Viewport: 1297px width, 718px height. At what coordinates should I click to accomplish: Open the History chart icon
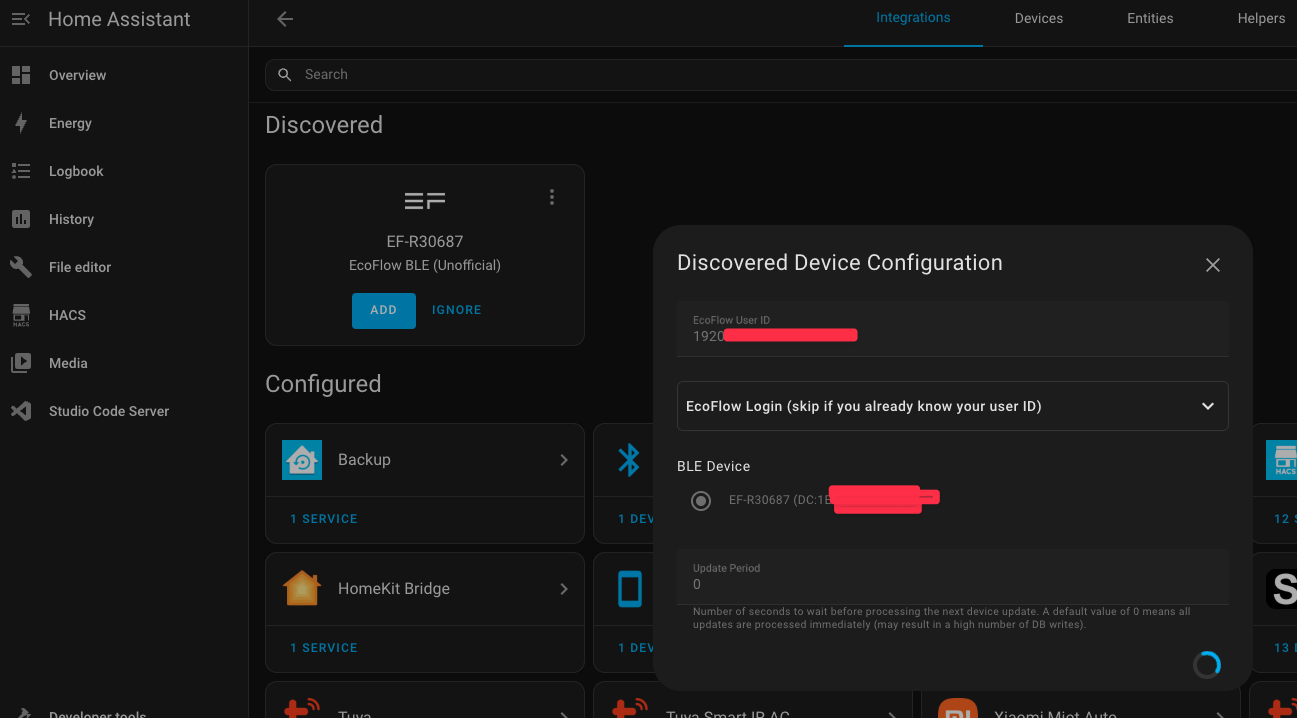click(x=21, y=219)
